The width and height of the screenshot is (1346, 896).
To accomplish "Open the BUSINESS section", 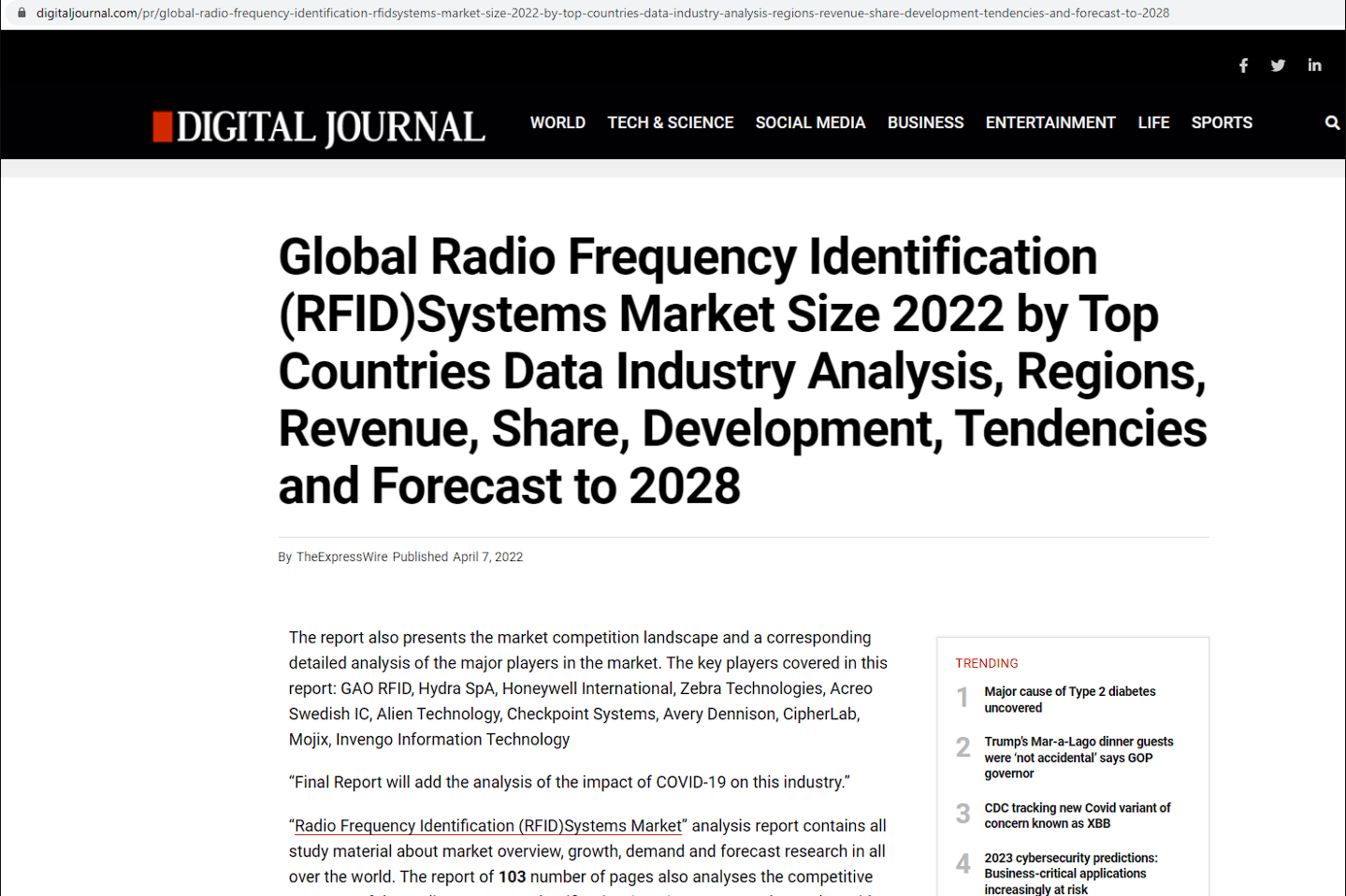I will point(925,123).
